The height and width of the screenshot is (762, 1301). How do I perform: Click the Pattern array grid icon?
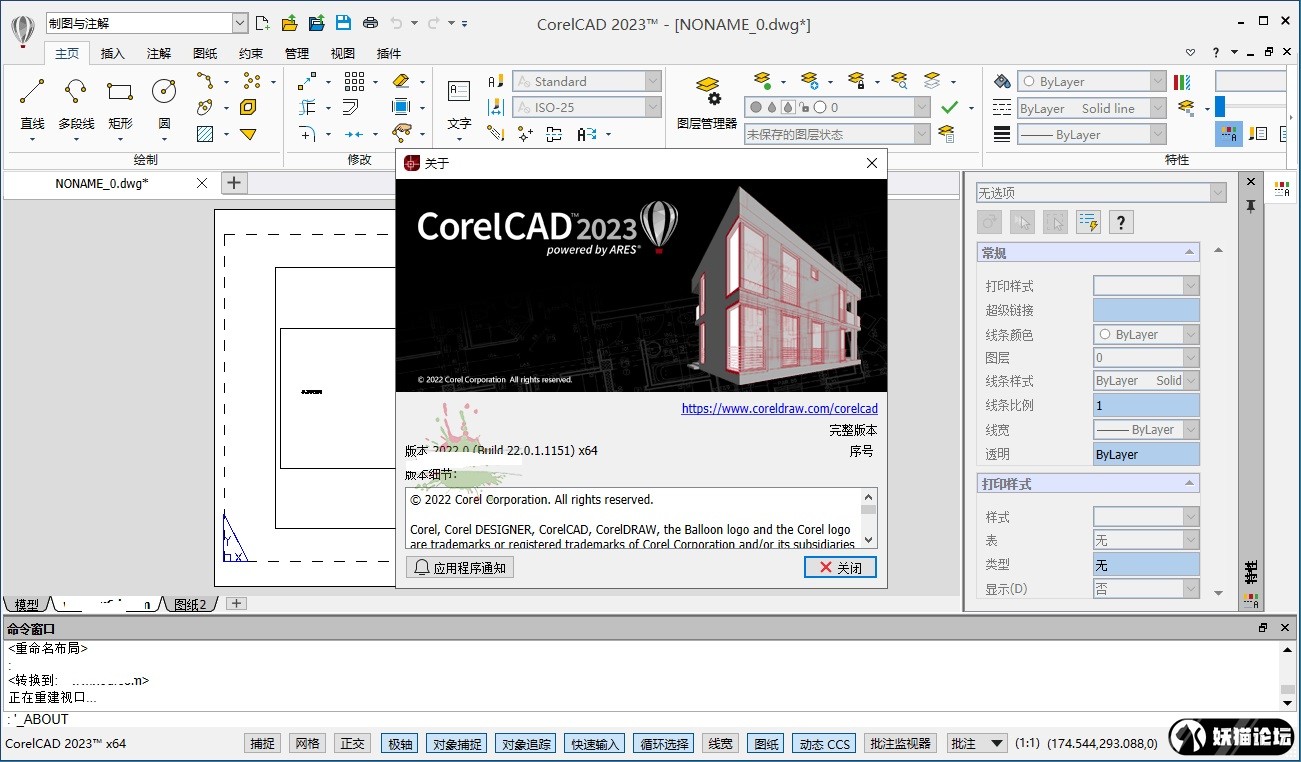(x=354, y=81)
